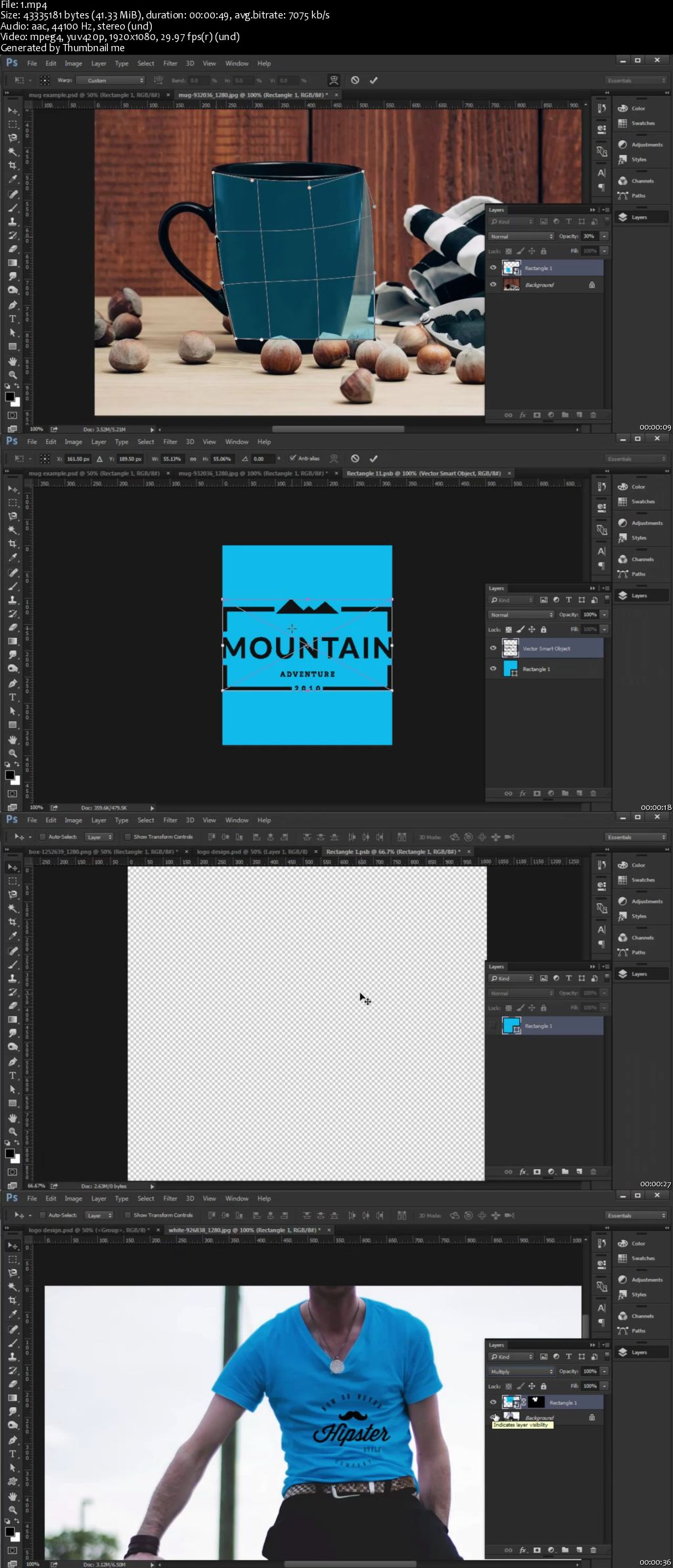Viewport: 673px width, 1568px height.
Task: Create new layer icon in mug frame
Action: point(579,415)
